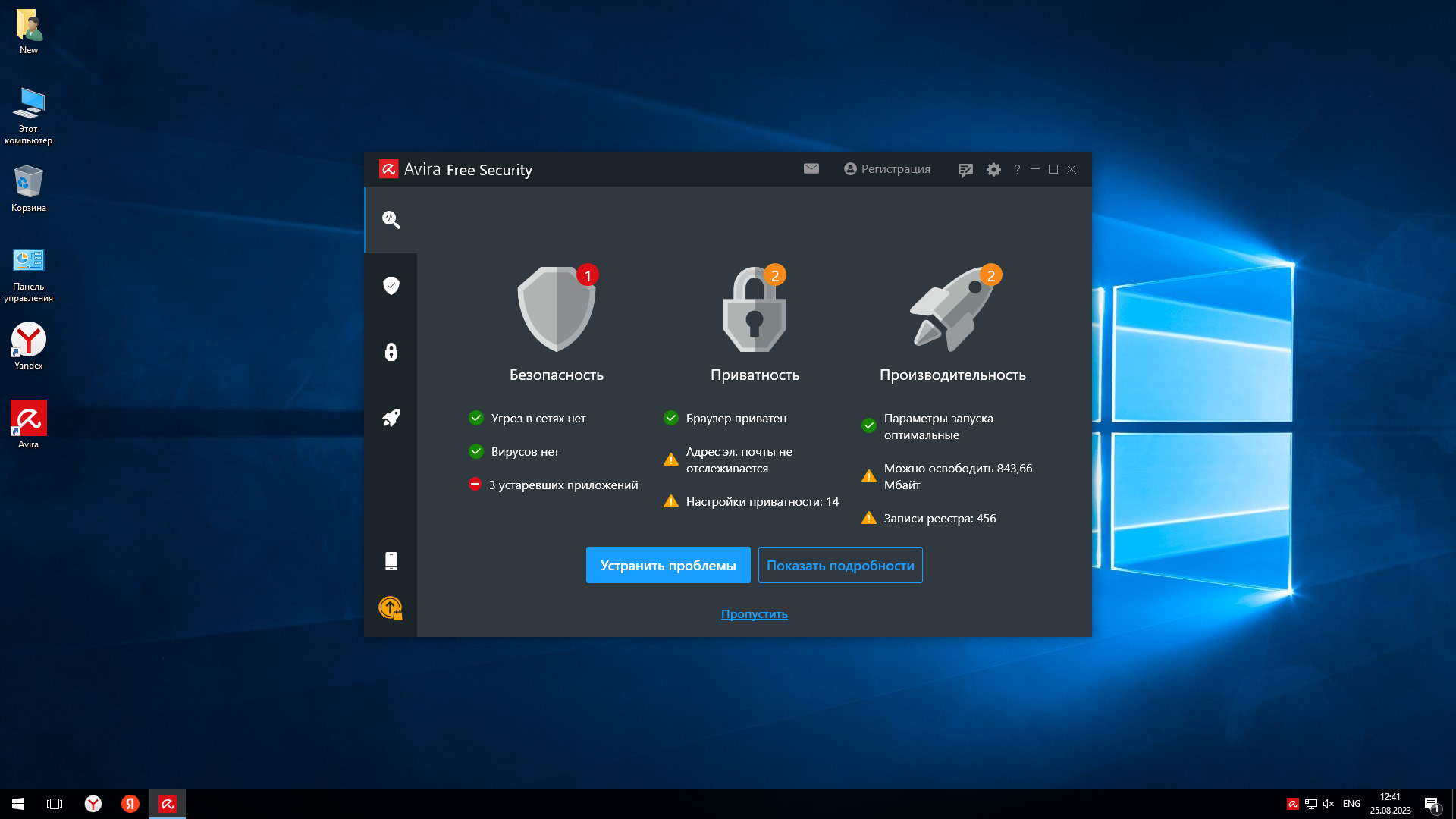Click the Пропустить link

[754, 613]
